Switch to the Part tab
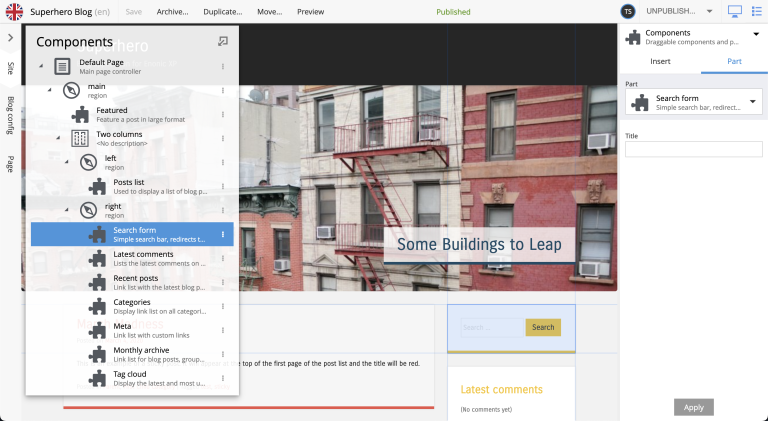 coord(734,61)
